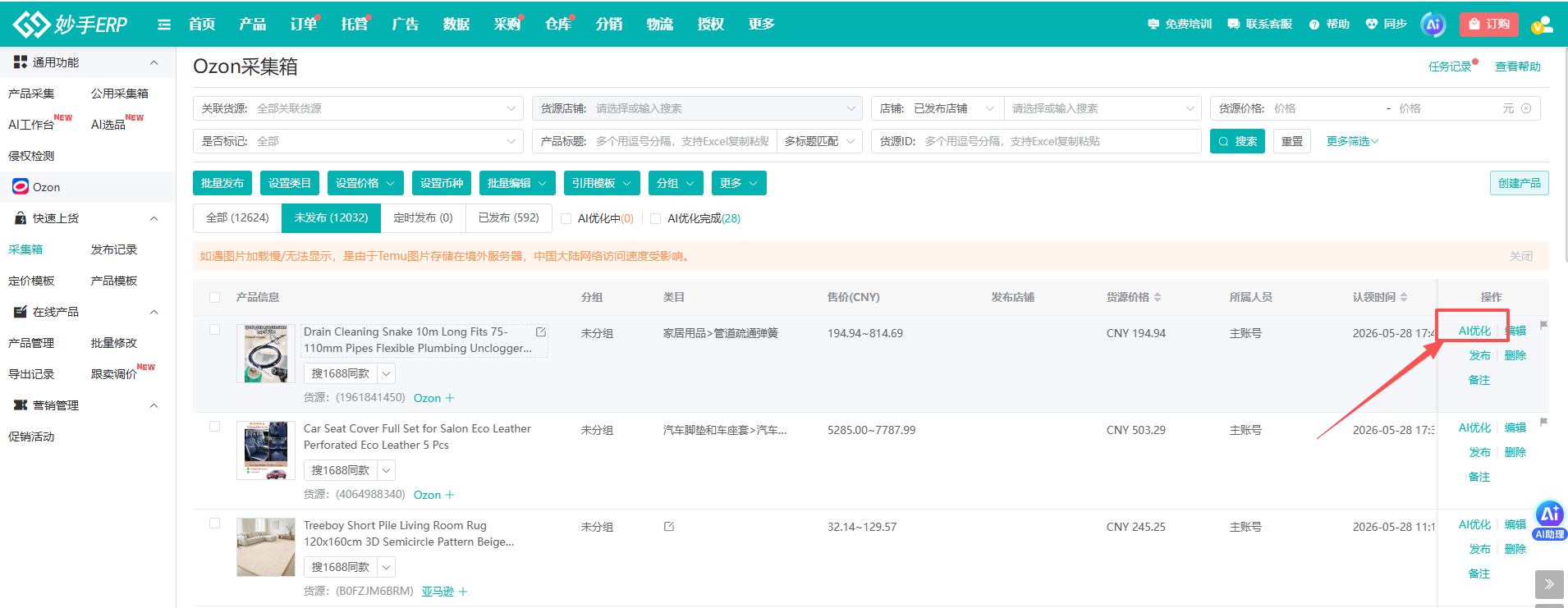Switch to 全部 (12624) tab
1568x608 pixels.
coord(237,218)
